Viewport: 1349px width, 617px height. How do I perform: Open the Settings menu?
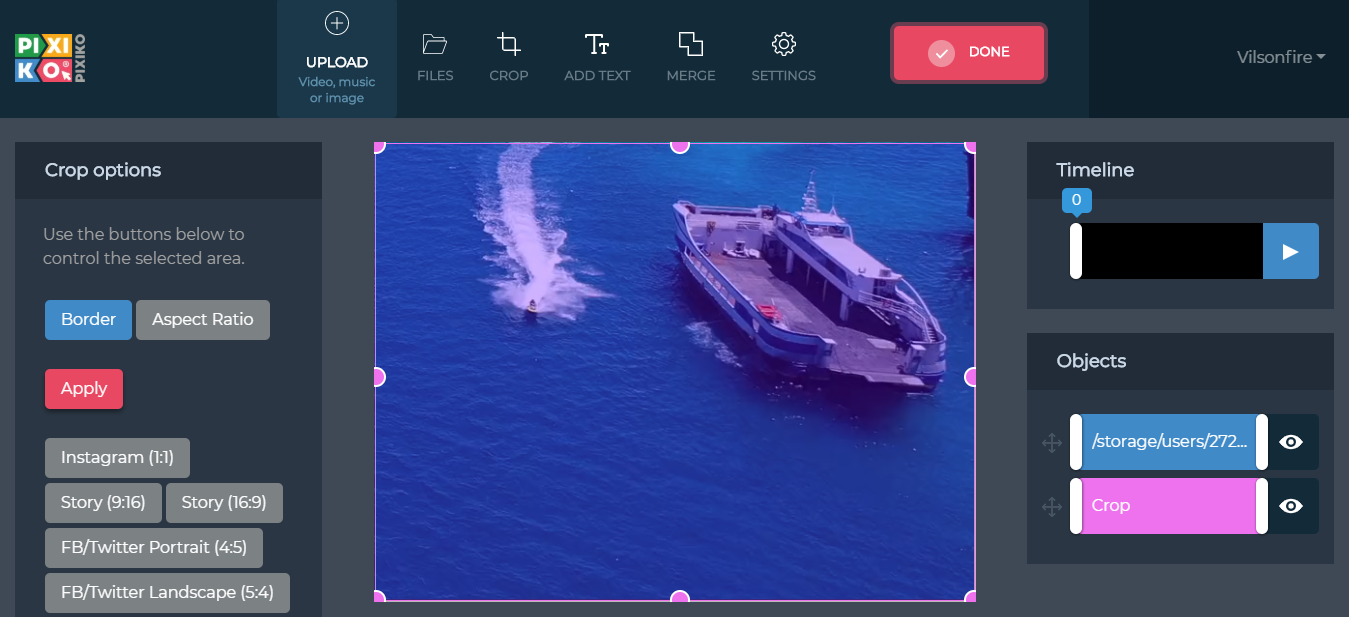click(784, 58)
